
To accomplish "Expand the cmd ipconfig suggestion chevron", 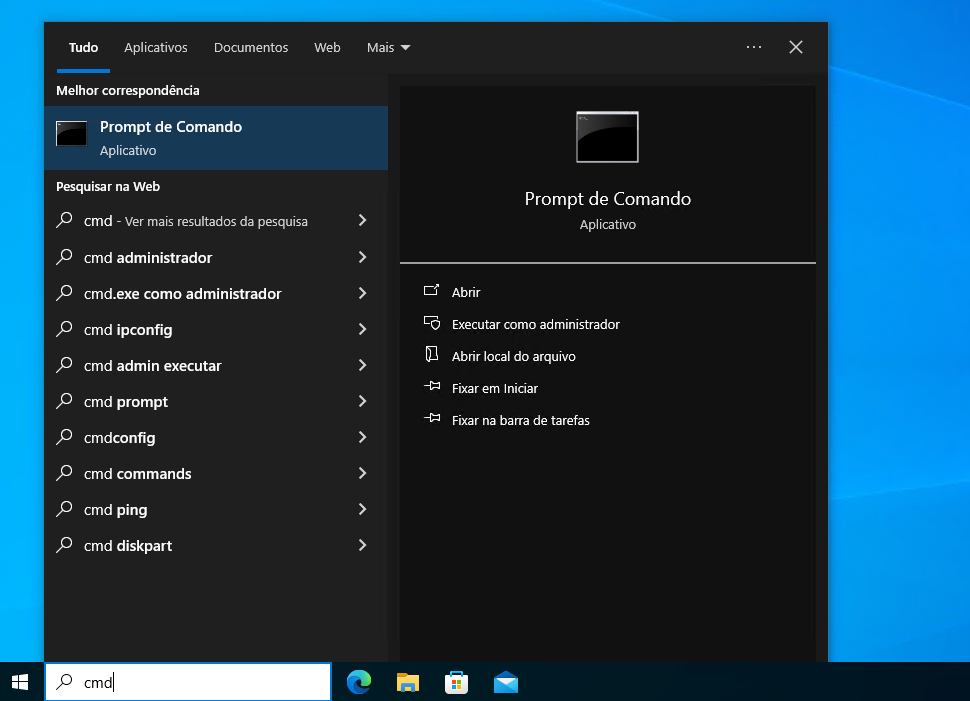I will [362, 330].
